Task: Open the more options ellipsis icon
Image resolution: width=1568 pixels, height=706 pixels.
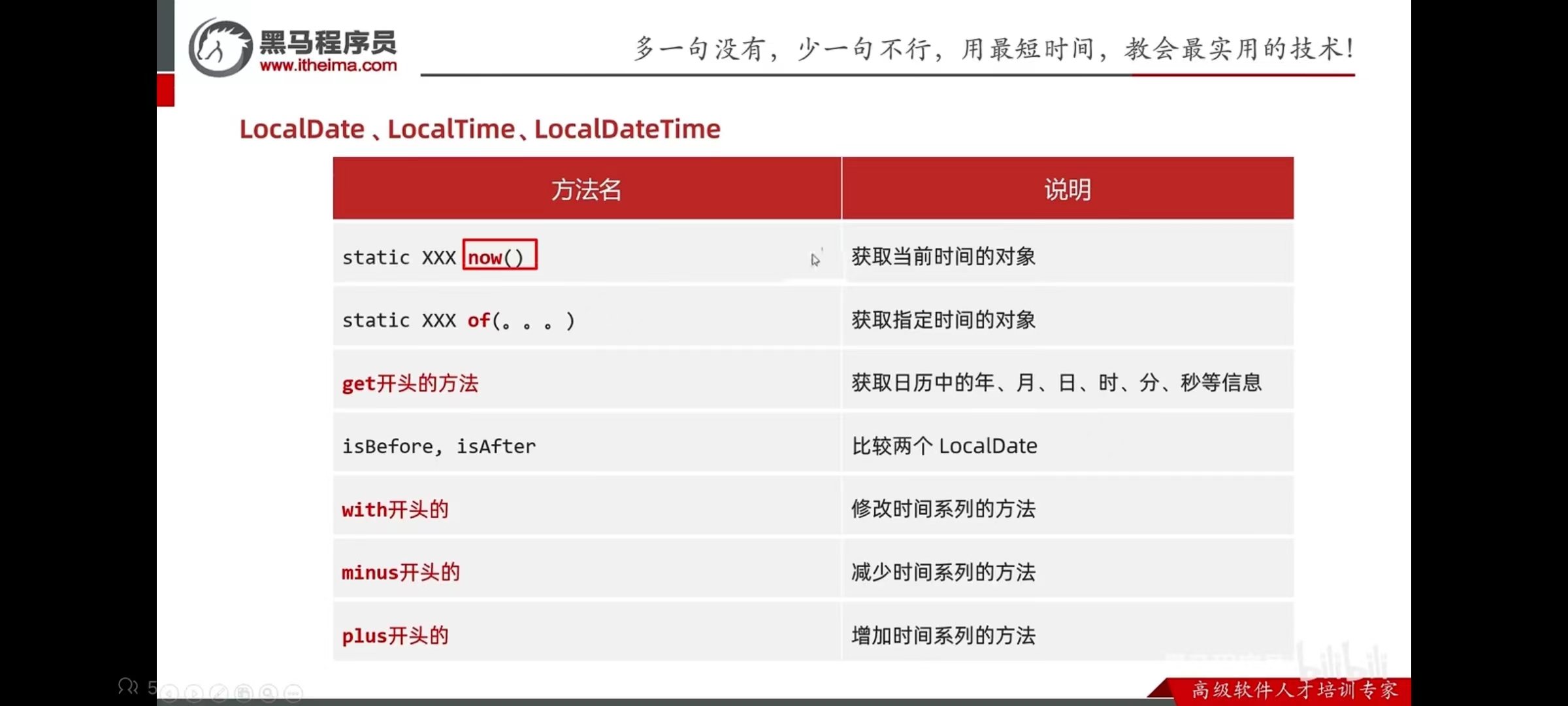Action: [x=293, y=693]
